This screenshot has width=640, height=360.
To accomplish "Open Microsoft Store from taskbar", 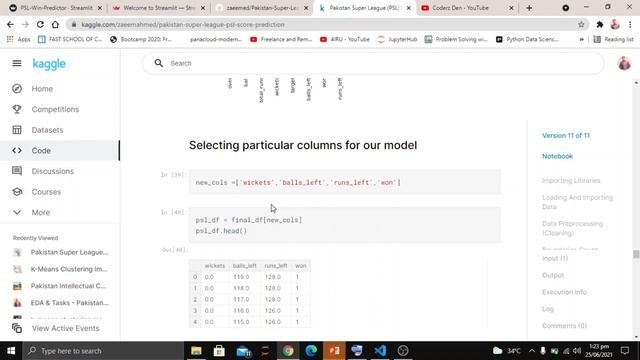I will tap(219, 351).
